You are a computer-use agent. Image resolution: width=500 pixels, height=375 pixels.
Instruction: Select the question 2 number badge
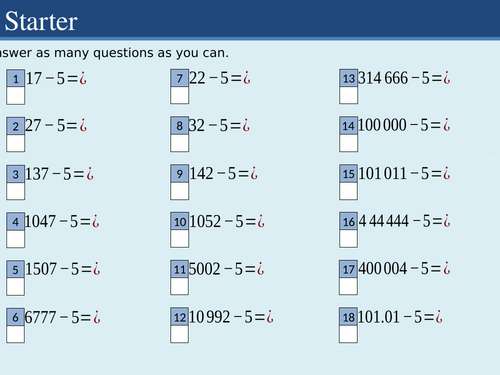(x=16, y=126)
